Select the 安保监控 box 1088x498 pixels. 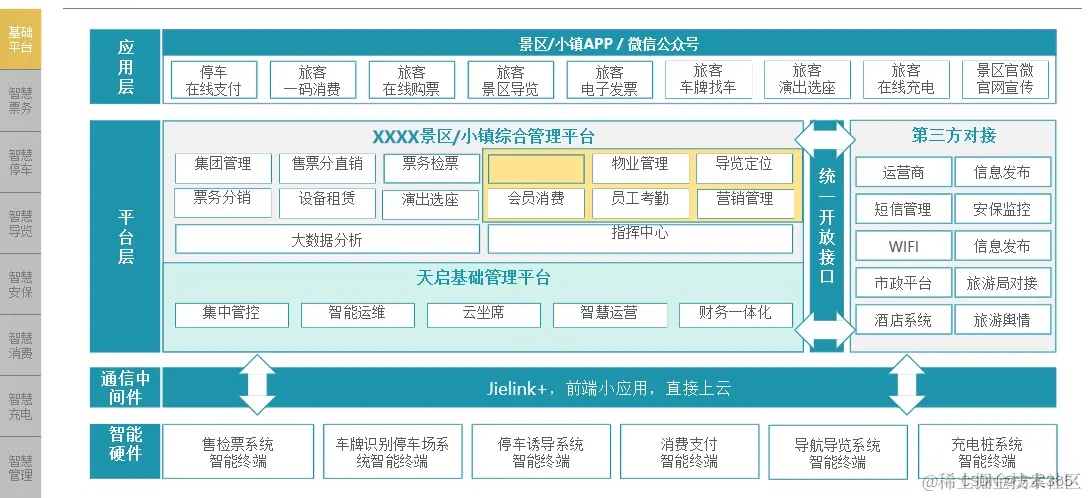point(1003,209)
